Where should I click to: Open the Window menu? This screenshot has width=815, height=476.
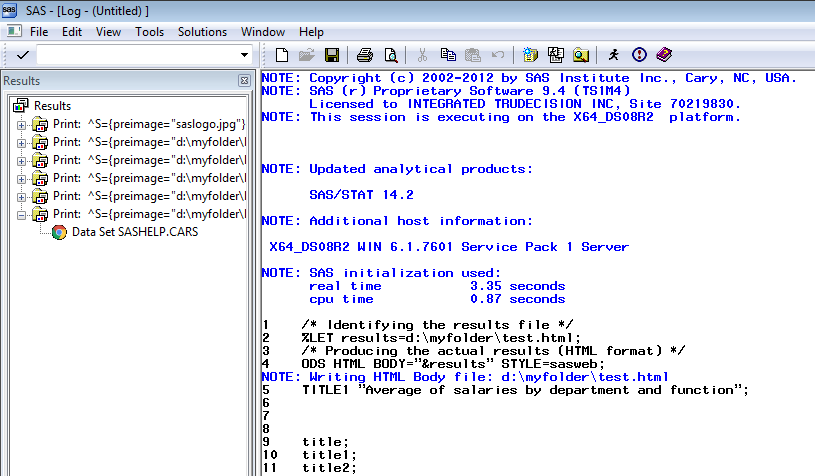pyautogui.click(x=263, y=32)
